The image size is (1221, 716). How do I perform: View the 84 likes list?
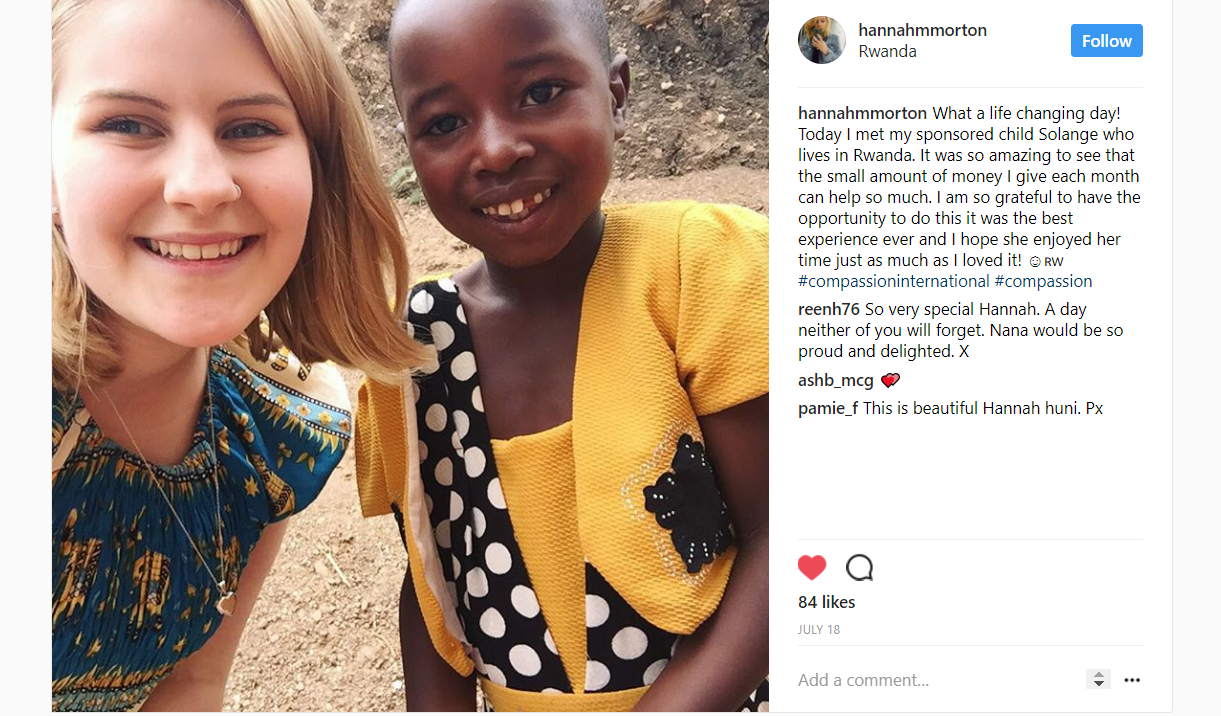click(826, 602)
